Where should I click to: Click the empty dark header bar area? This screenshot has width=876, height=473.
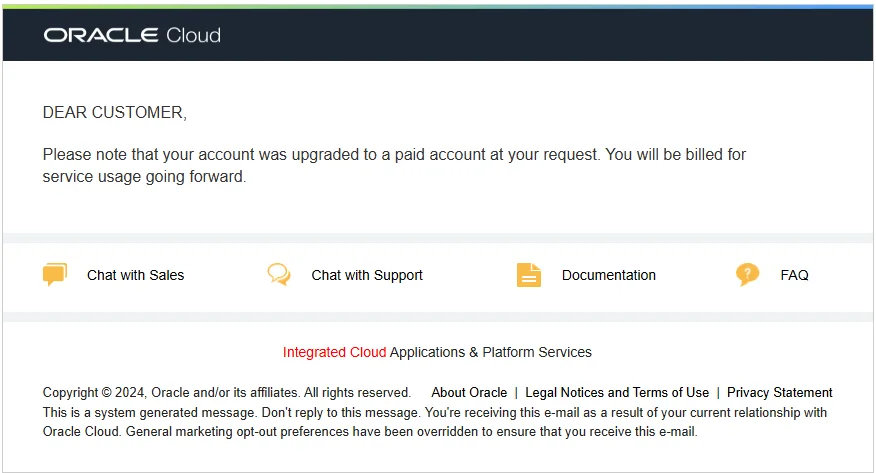click(x=550, y=35)
